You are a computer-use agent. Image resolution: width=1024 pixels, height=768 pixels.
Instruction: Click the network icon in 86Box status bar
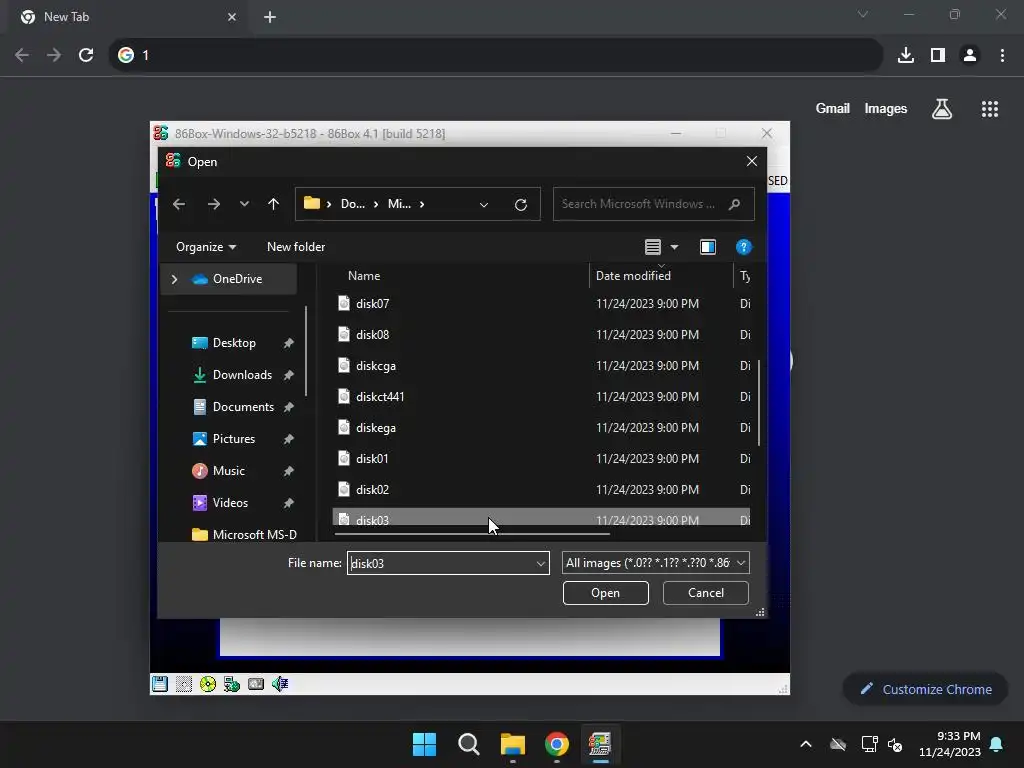coord(232,684)
